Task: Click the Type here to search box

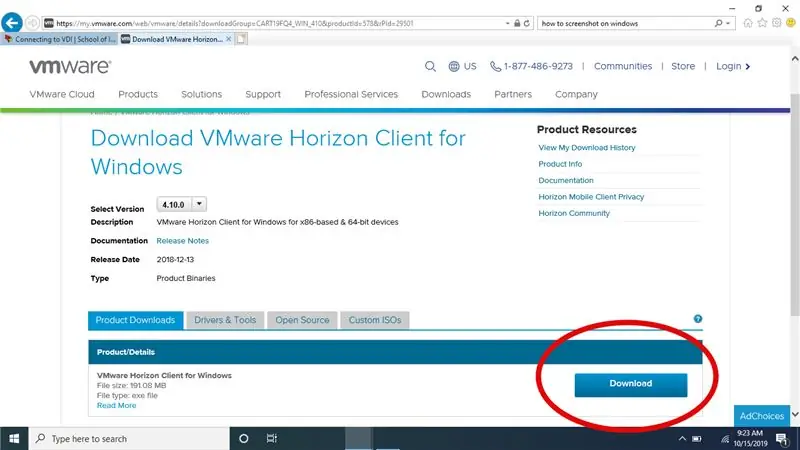Action: tap(129, 438)
